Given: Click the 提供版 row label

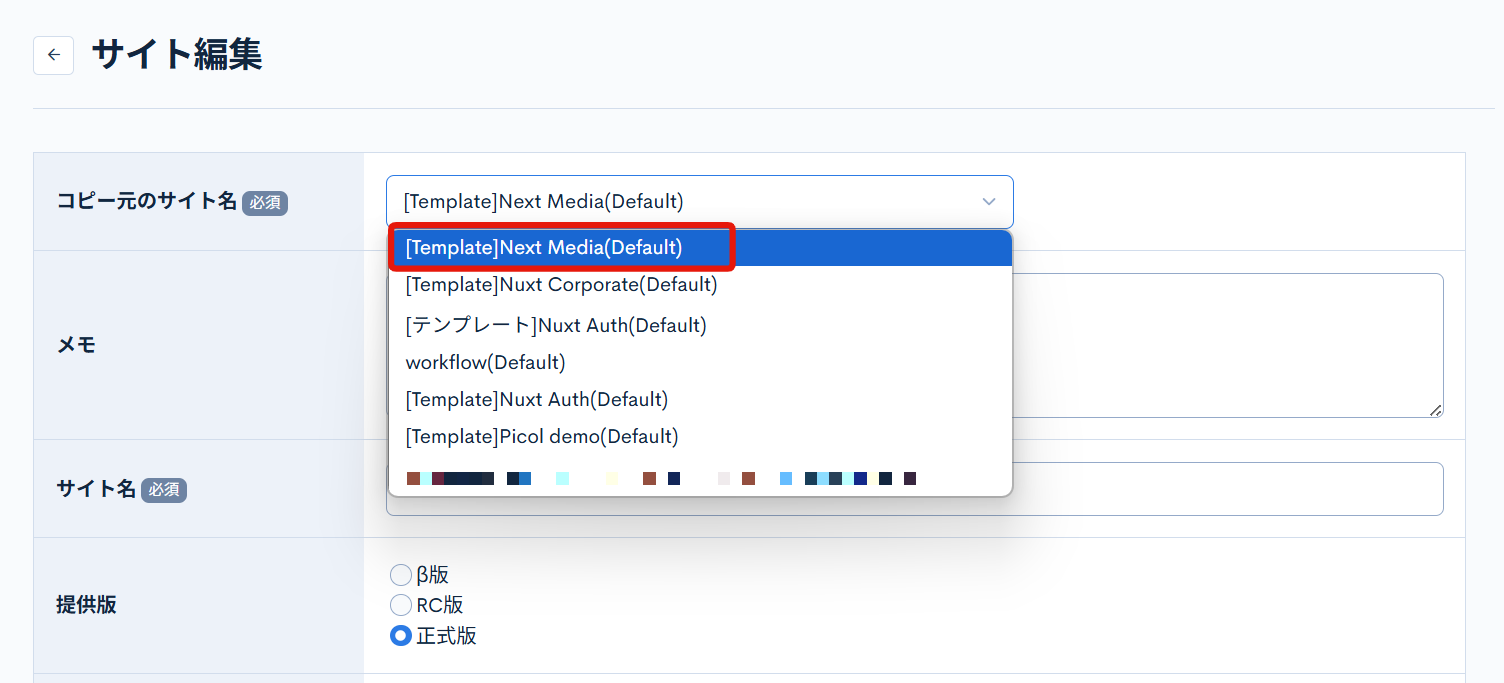Looking at the screenshot, I should (86, 605).
